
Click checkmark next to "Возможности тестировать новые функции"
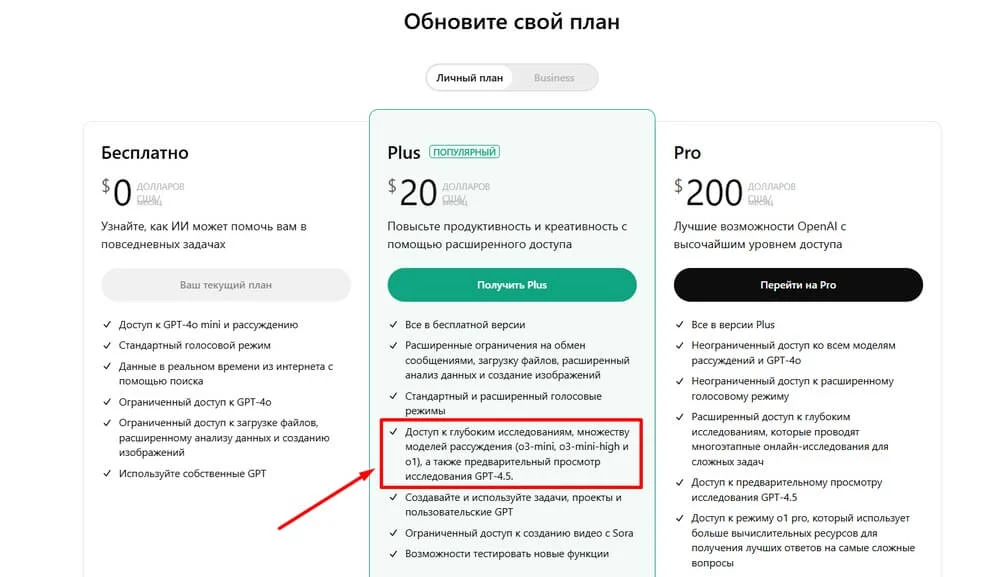click(394, 553)
